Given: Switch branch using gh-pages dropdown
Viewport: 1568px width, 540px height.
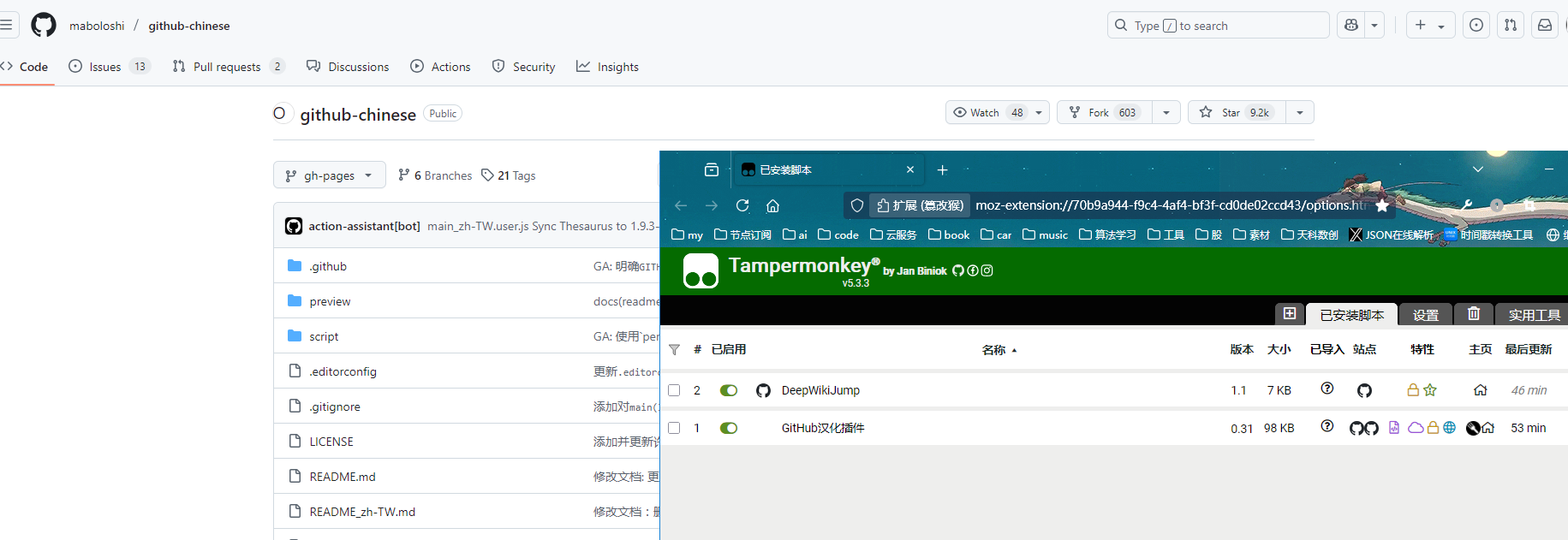Looking at the screenshot, I should (330, 175).
